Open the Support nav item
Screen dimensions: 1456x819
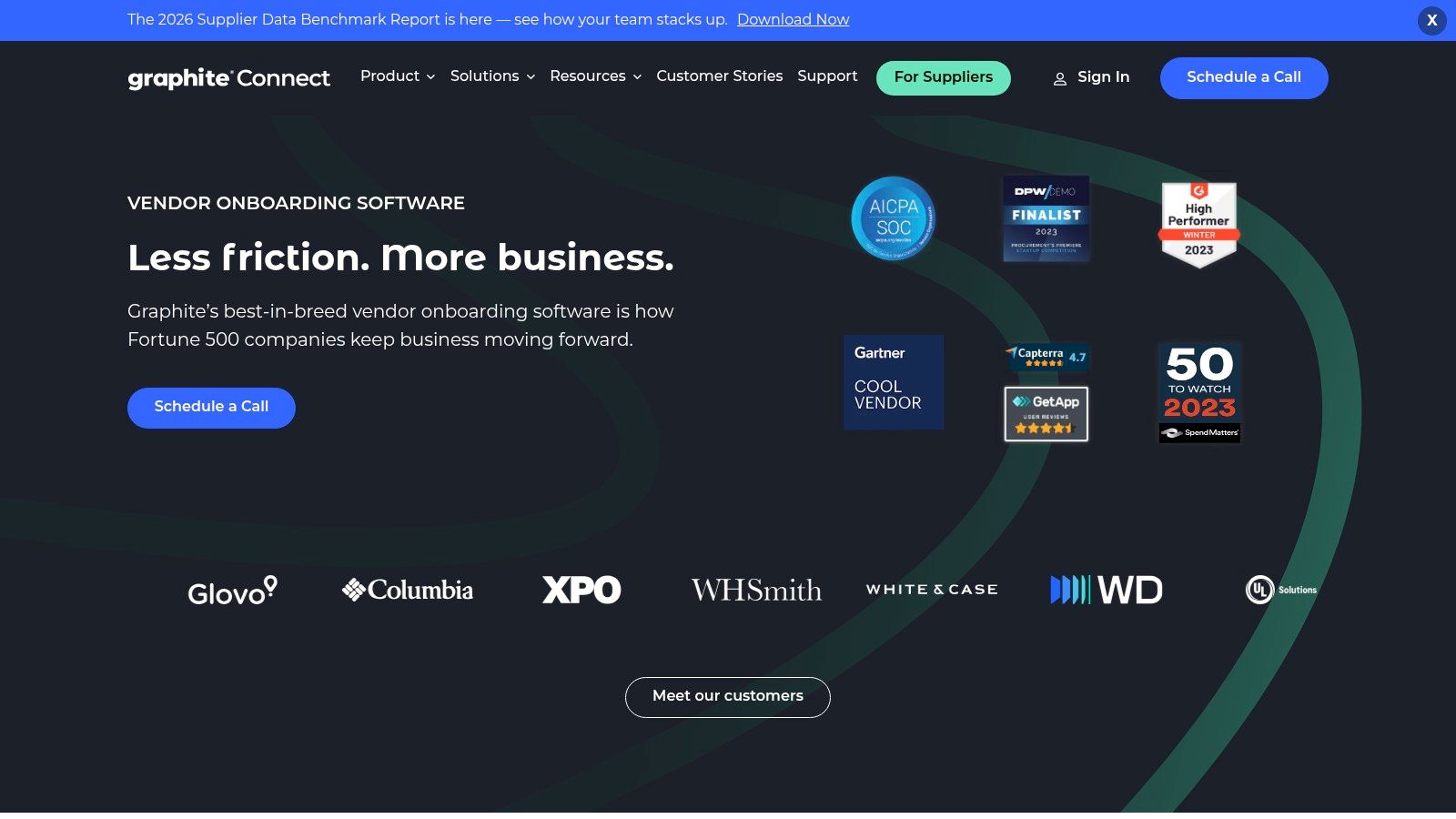827,76
